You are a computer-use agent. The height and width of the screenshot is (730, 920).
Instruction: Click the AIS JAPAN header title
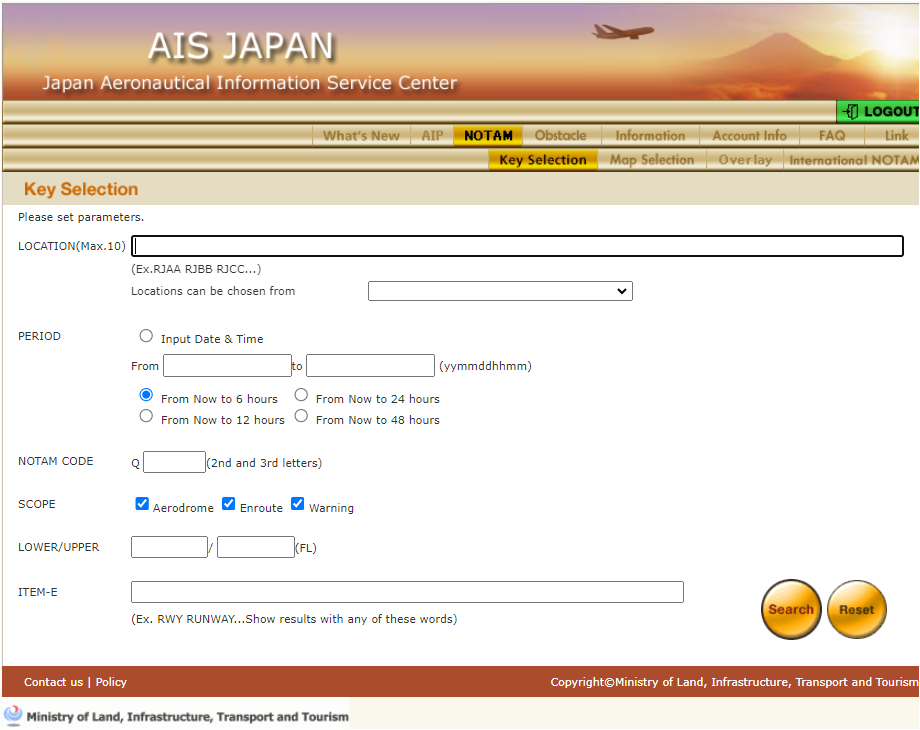(241, 46)
